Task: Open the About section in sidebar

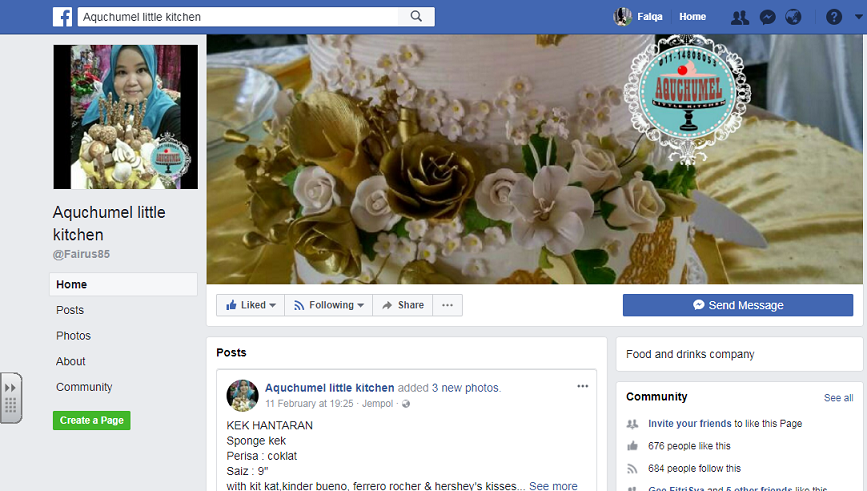Action: point(71,361)
